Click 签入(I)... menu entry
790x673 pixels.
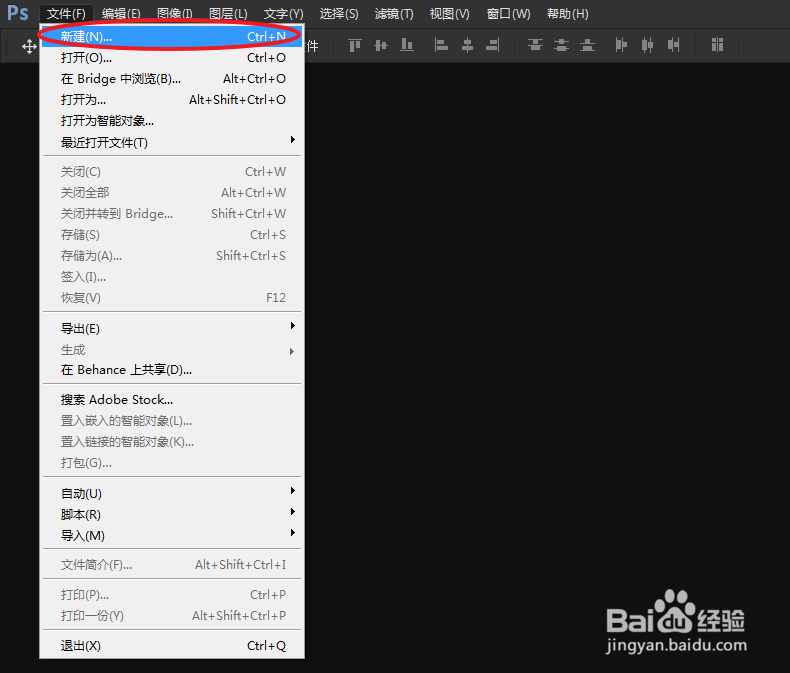point(172,277)
